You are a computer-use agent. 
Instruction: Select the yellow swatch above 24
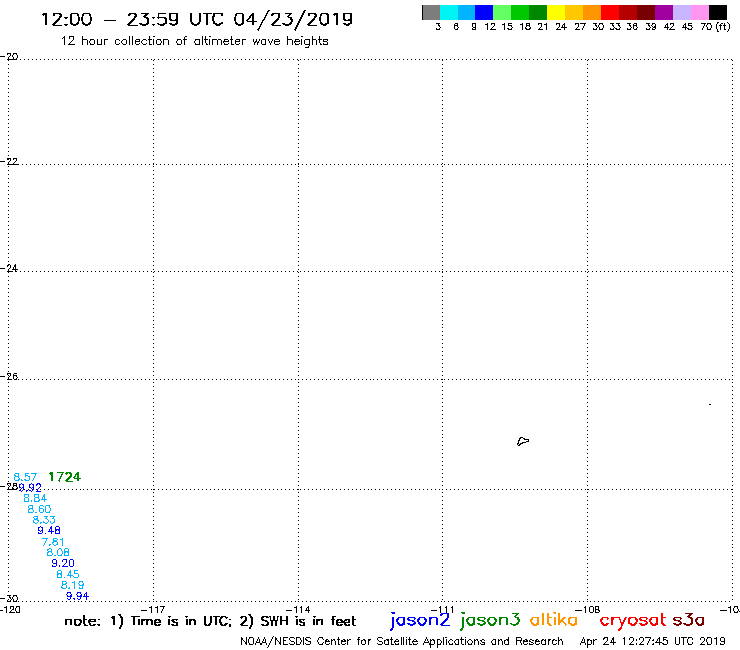coord(556,12)
